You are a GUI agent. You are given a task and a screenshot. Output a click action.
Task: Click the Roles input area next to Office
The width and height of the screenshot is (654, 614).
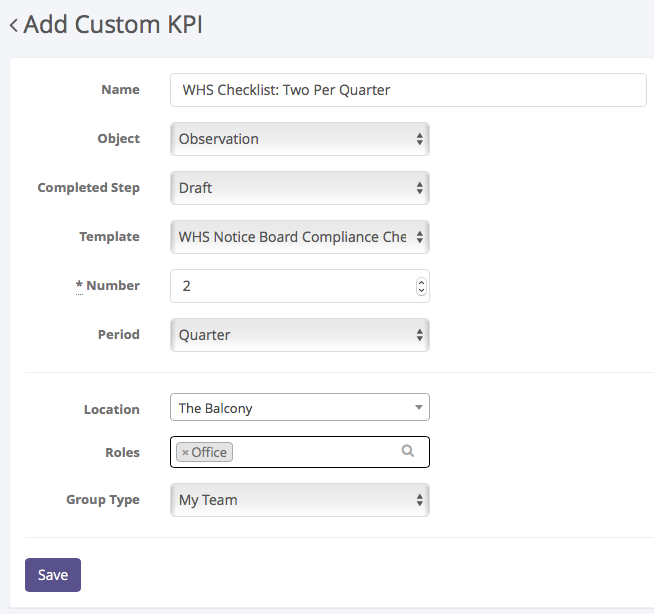[x=315, y=453]
